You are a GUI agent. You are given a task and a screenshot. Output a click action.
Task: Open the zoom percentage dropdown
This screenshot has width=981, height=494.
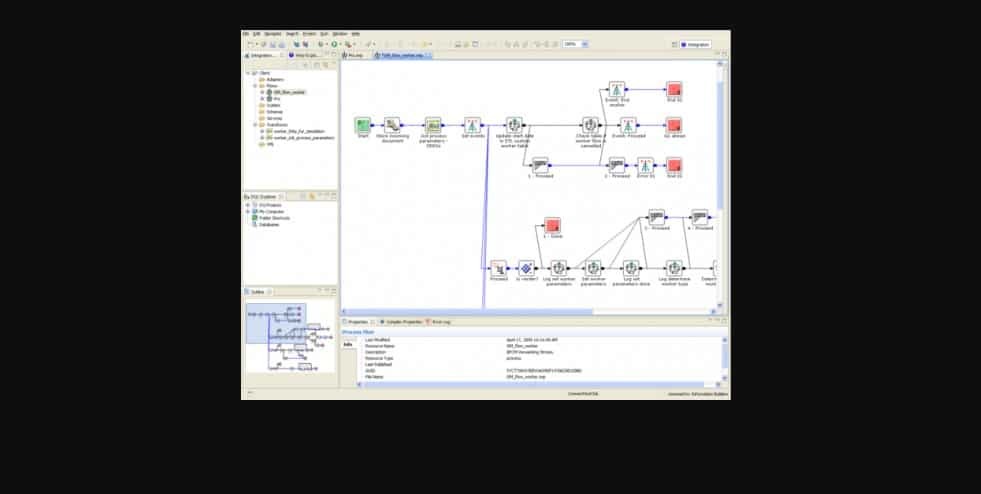(585, 44)
